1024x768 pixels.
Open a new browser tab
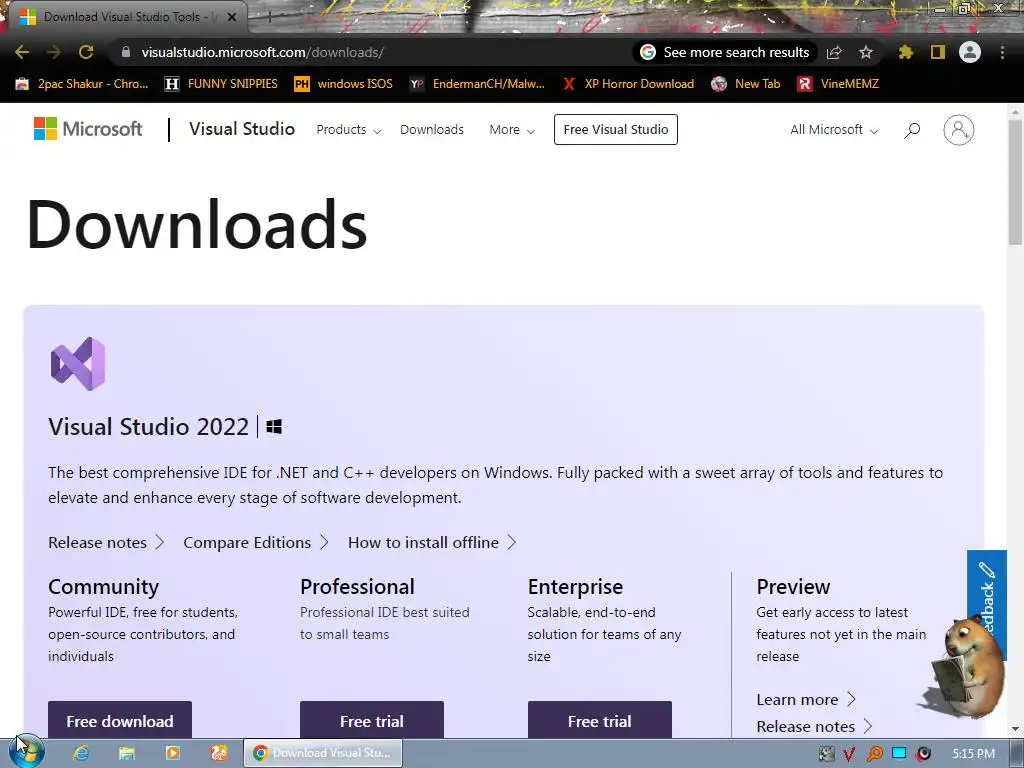click(x=268, y=17)
